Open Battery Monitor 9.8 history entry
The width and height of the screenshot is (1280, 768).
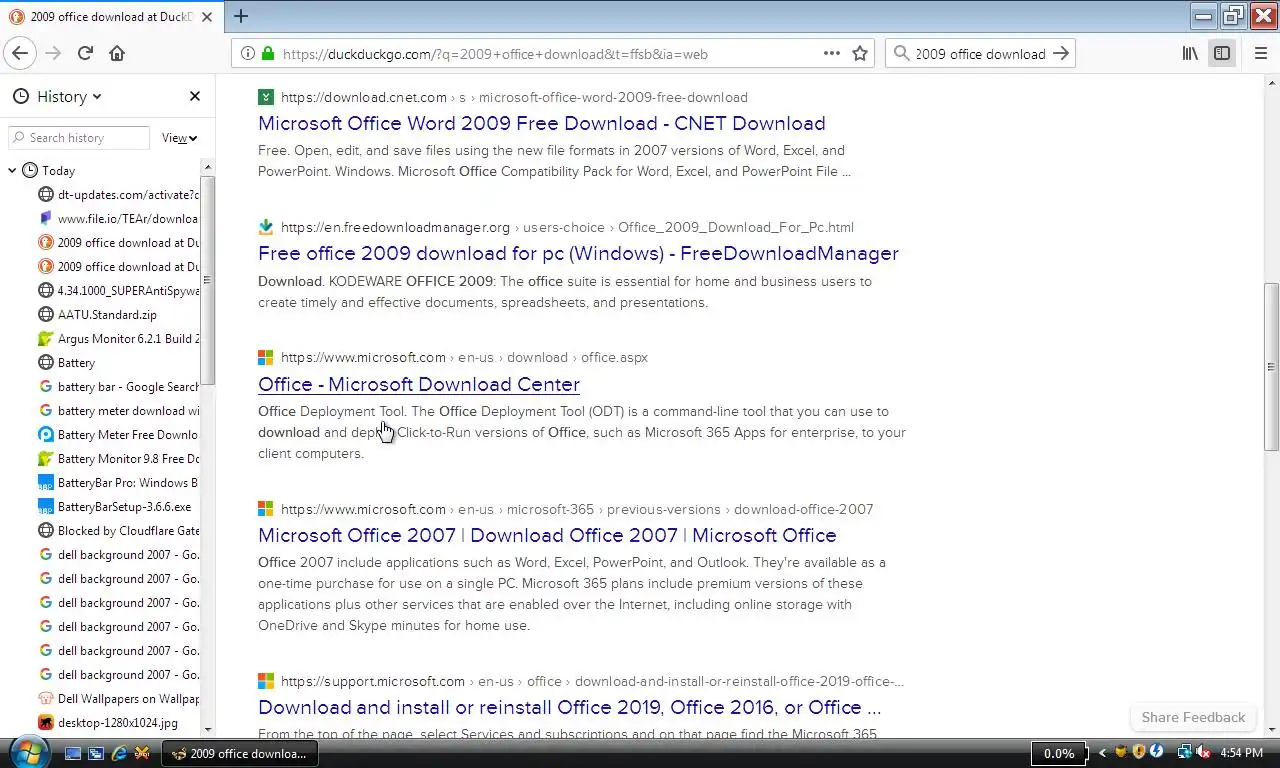click(118, 459)
